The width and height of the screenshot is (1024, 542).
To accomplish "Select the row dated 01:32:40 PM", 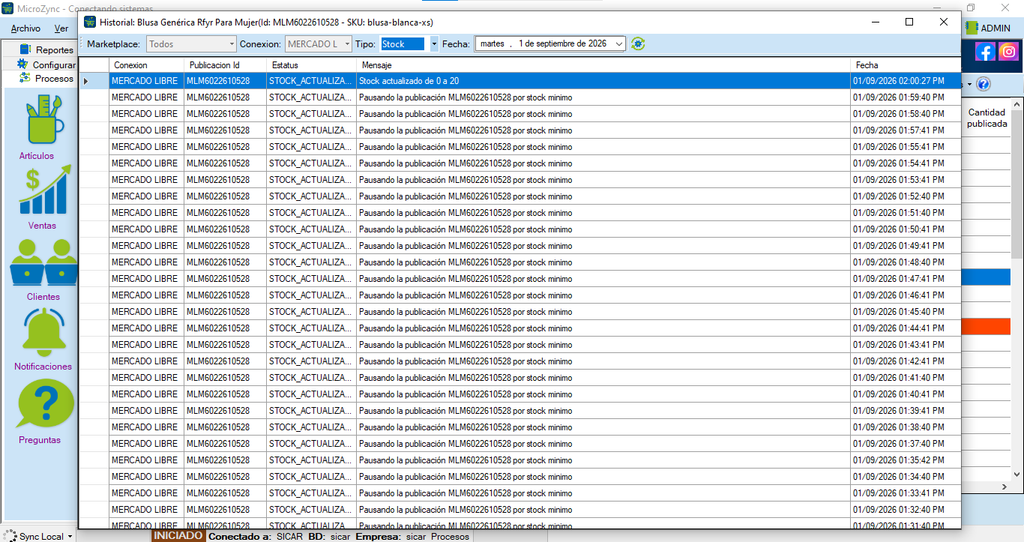I will point(520,509).
